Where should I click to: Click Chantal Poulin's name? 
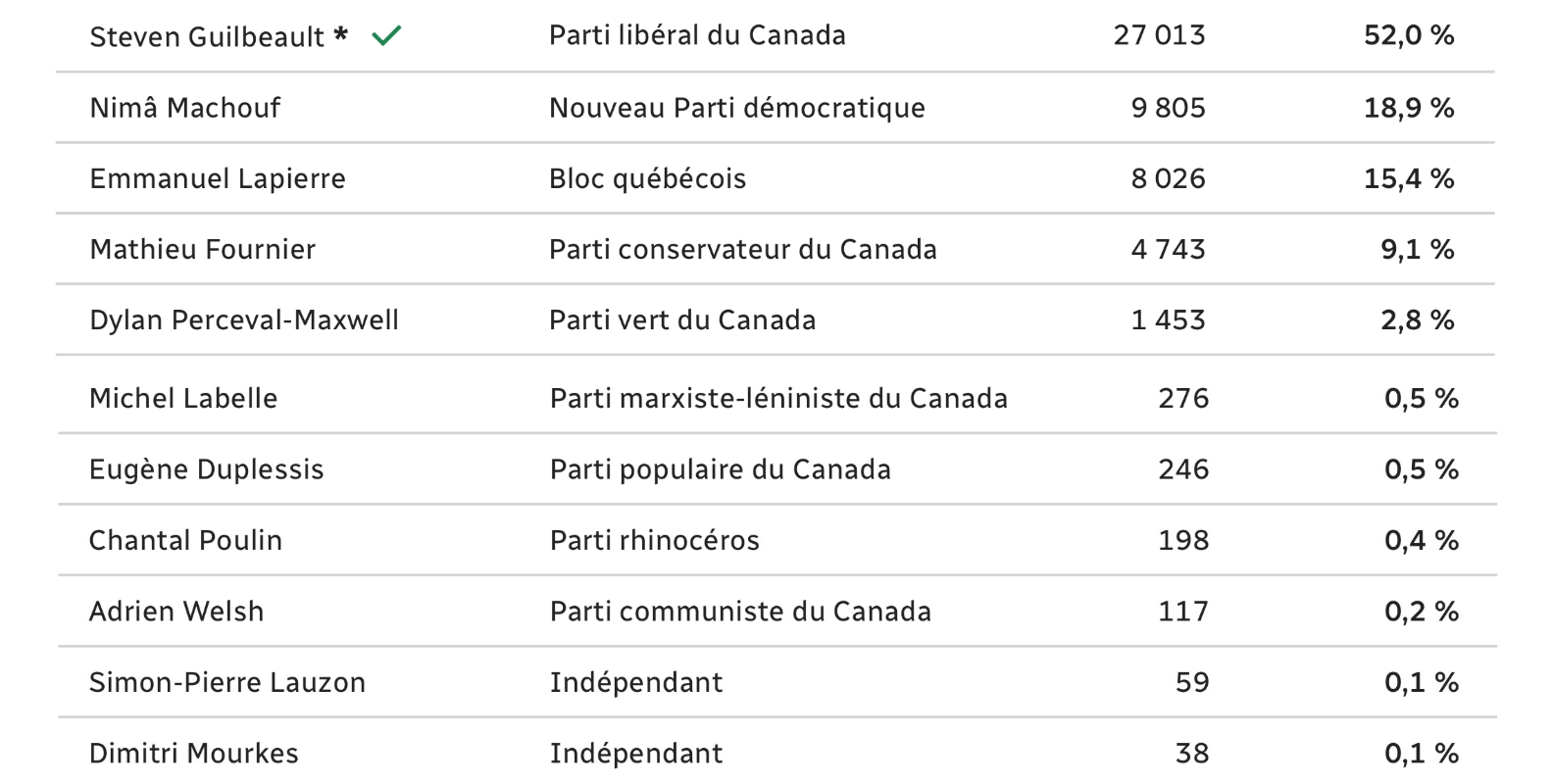coord(185,541)
